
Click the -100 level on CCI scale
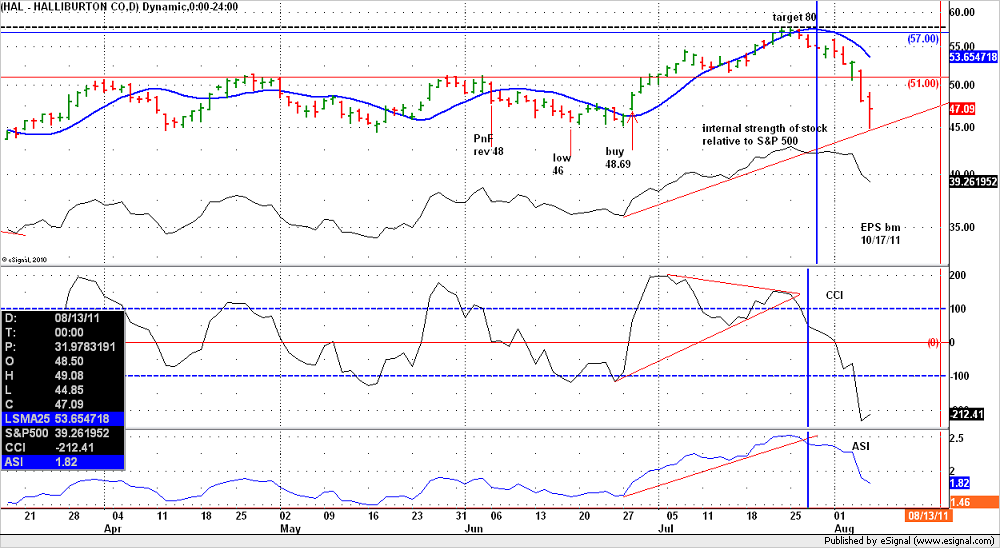point(959,376)
